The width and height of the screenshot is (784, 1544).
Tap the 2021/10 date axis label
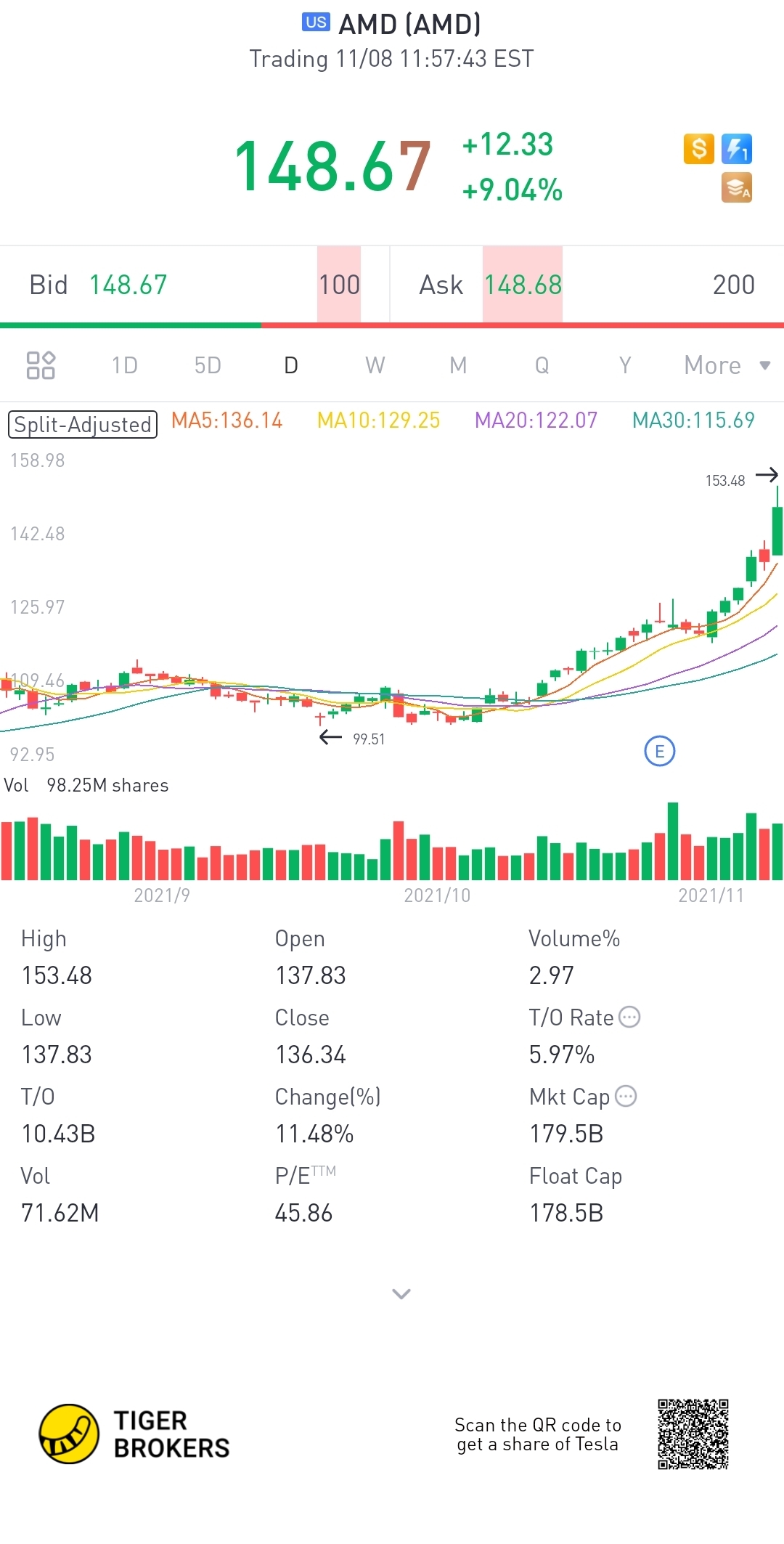click(437, 895)
